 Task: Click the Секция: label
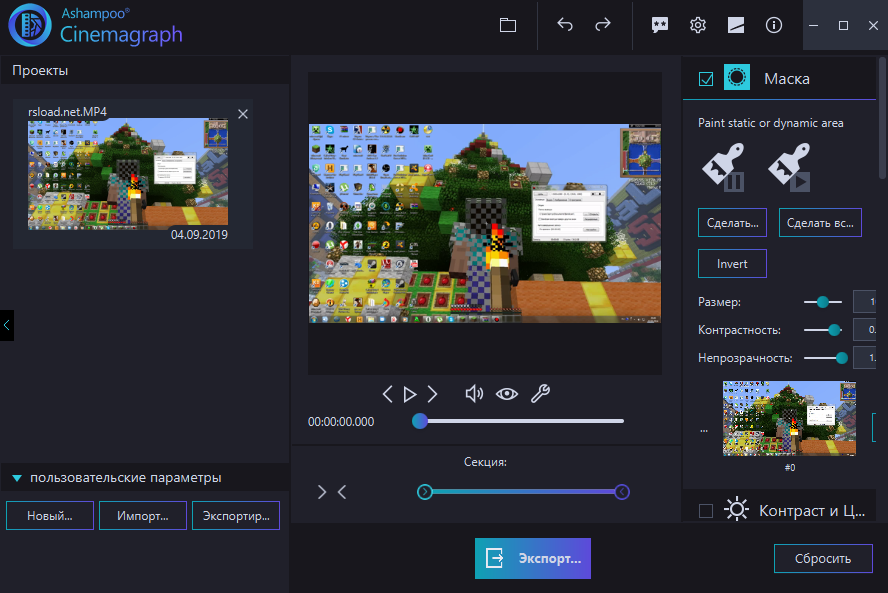(x=485, y=462)
